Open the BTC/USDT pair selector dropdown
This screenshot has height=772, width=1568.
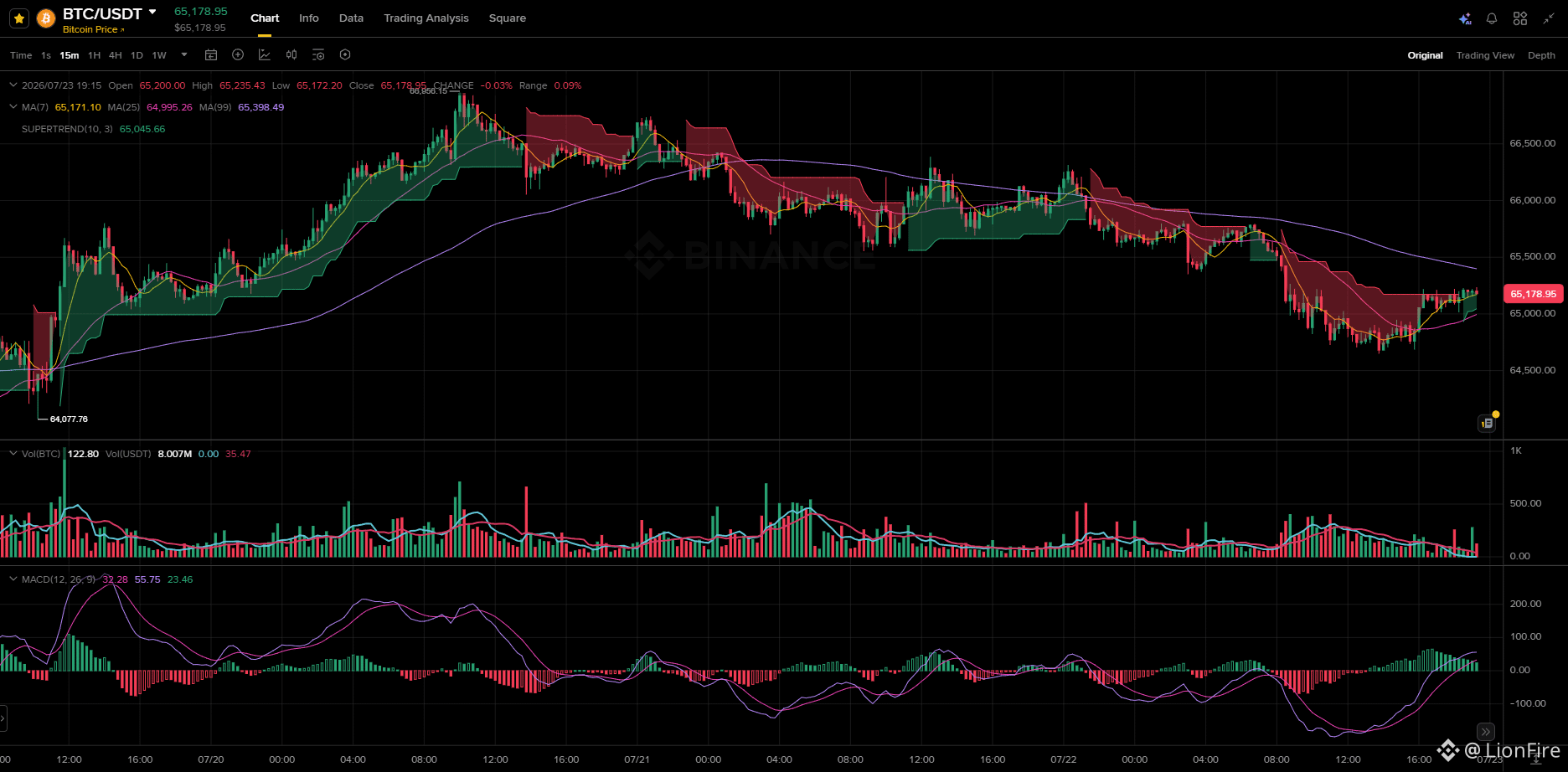point(152,12)
